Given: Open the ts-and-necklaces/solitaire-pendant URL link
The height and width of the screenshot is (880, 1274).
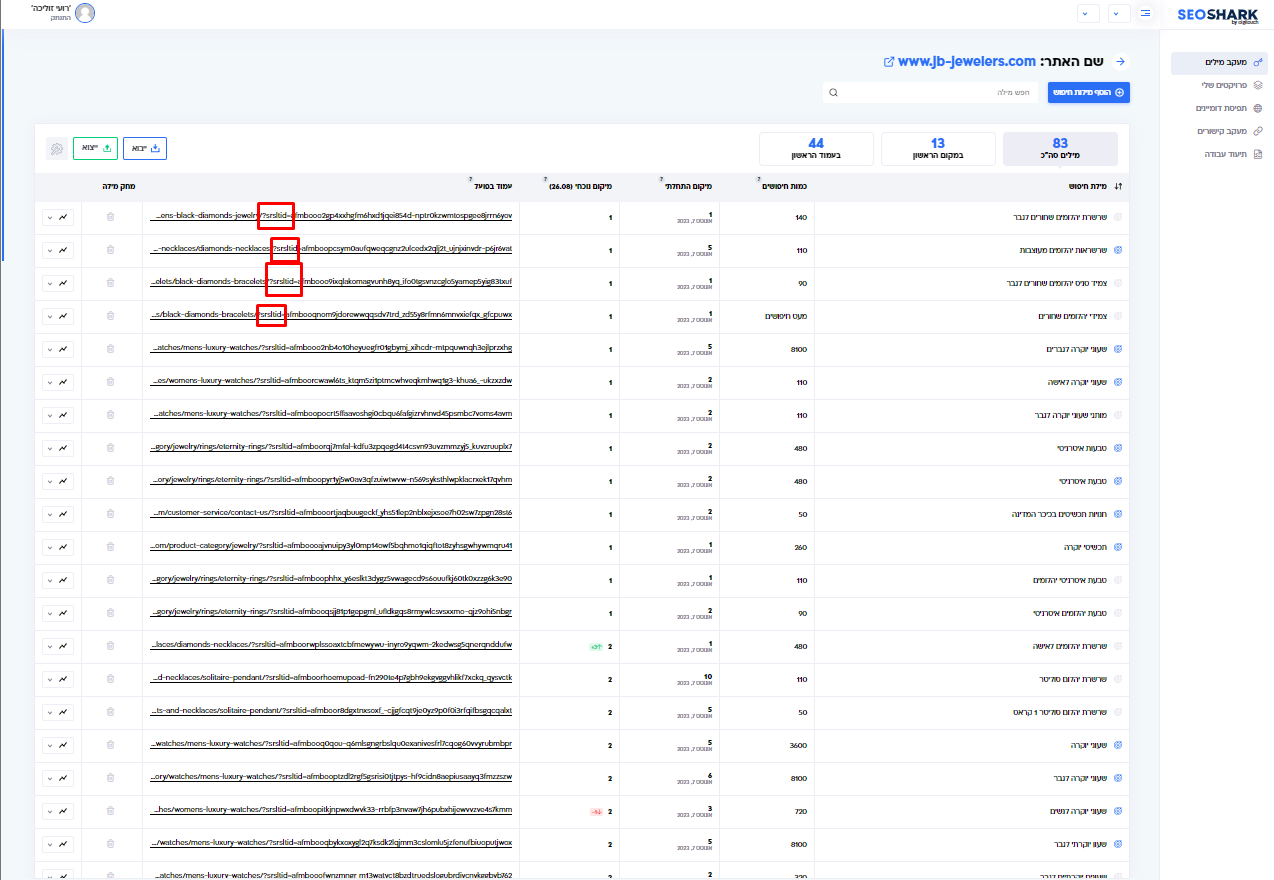Looking at the screenshot, I should 332,712.
